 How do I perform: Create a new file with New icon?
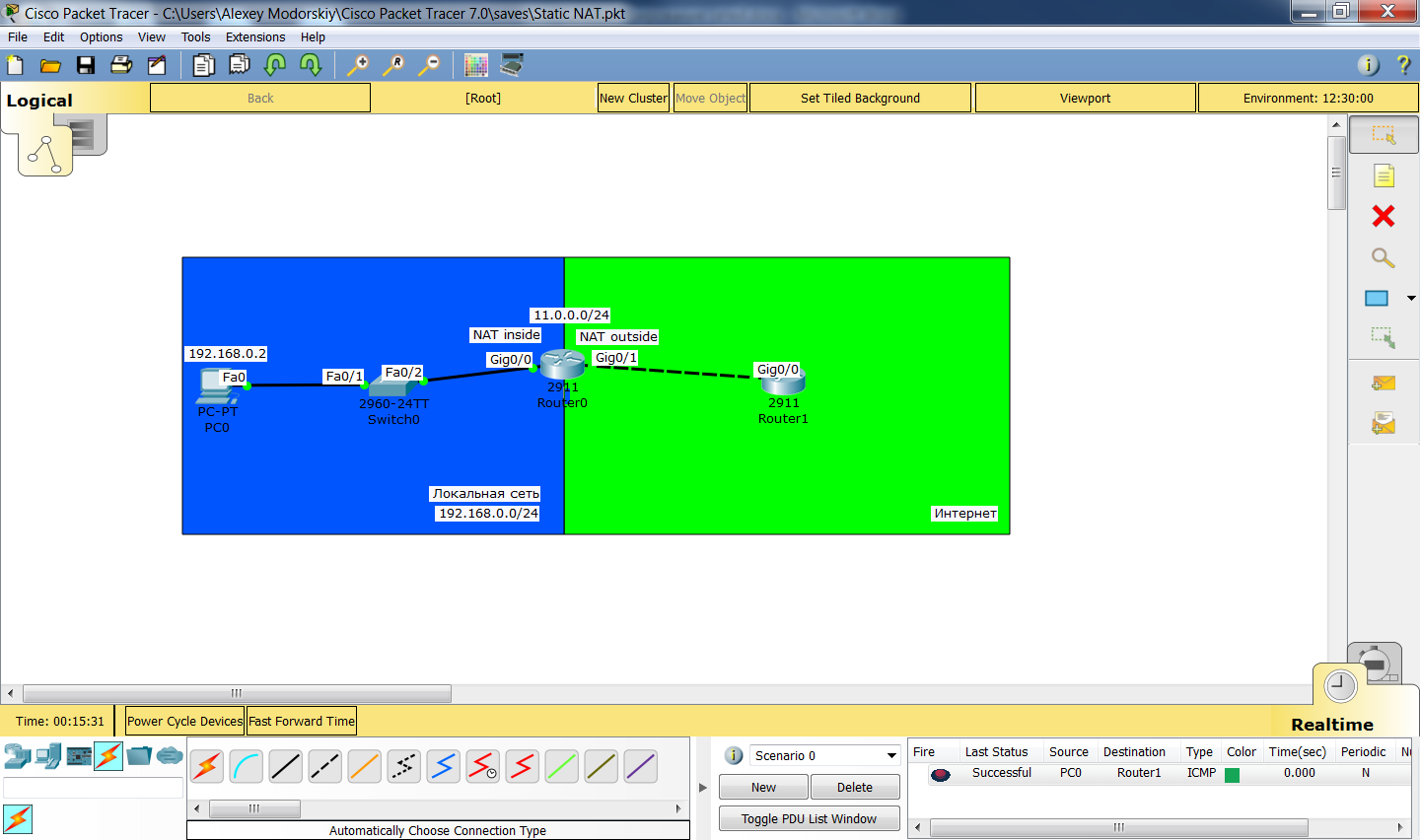[x=15, y=65]
